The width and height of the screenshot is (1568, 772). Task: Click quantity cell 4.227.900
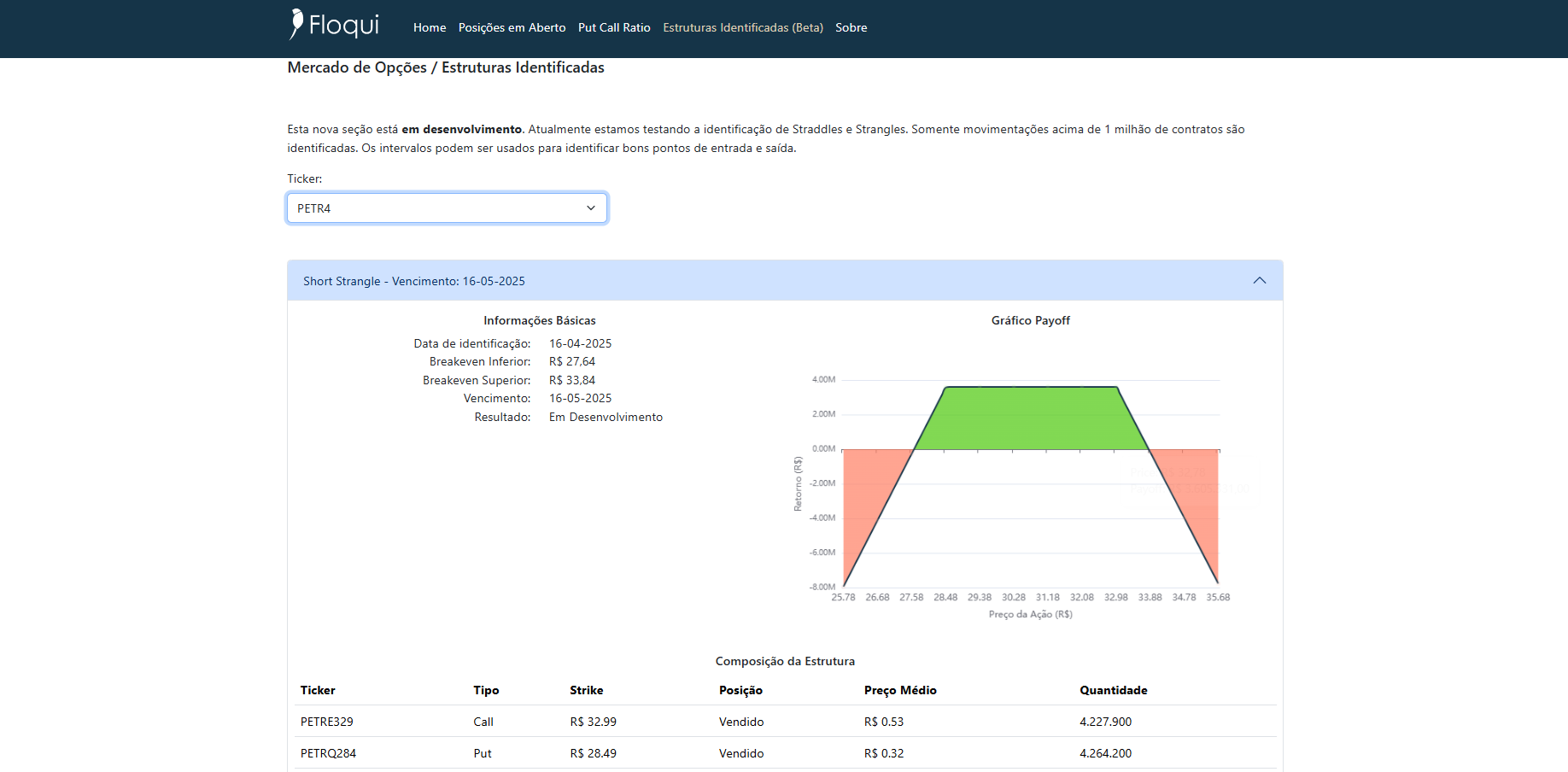pyautogui.click(x=1106, y=722)
